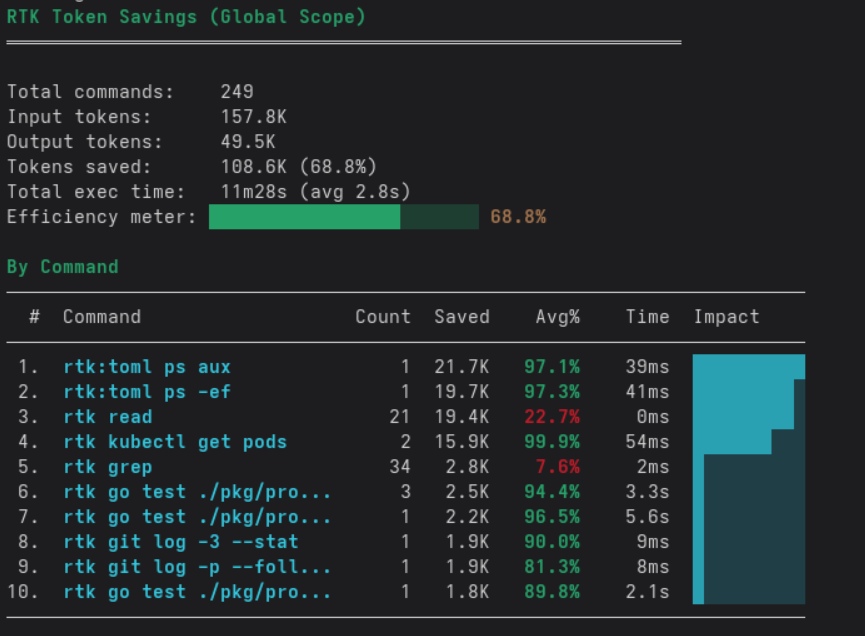Click Tokens saved value 108.6K (68.8%)
Viewport: 865px width, 636px height.
tap(298, 166)
